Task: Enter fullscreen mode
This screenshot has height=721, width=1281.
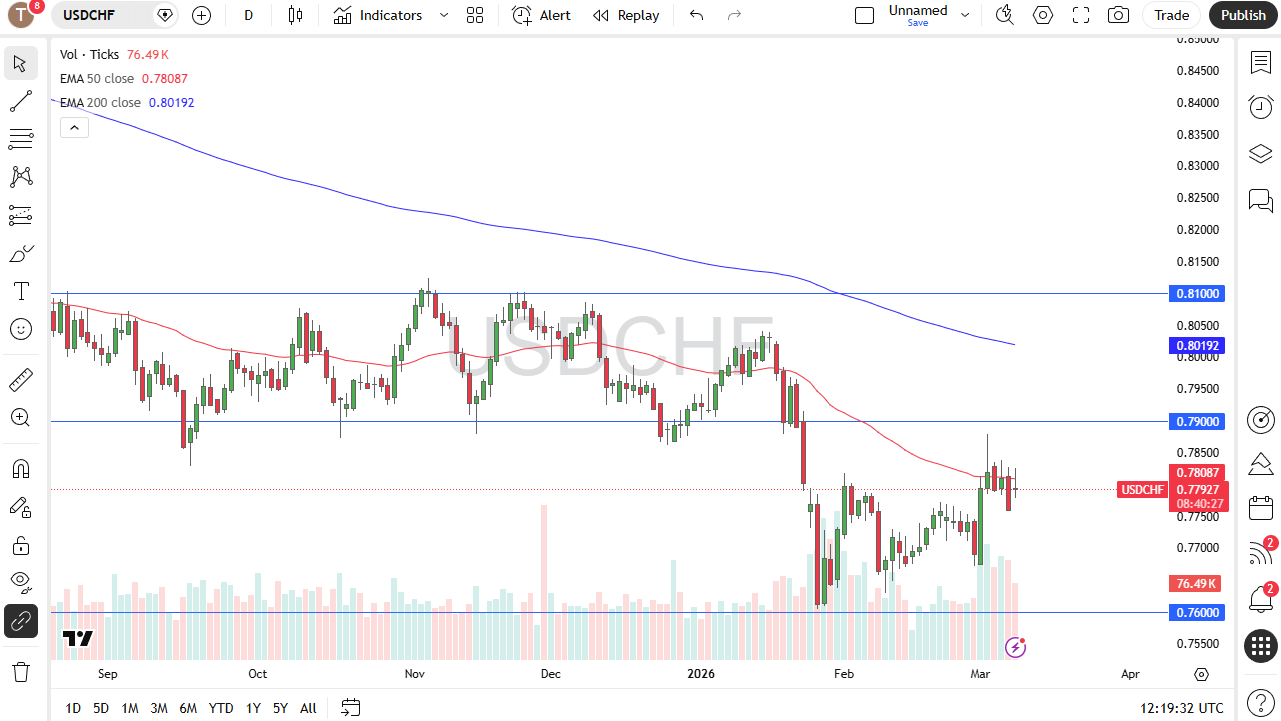Action: tap(1081, 15)
